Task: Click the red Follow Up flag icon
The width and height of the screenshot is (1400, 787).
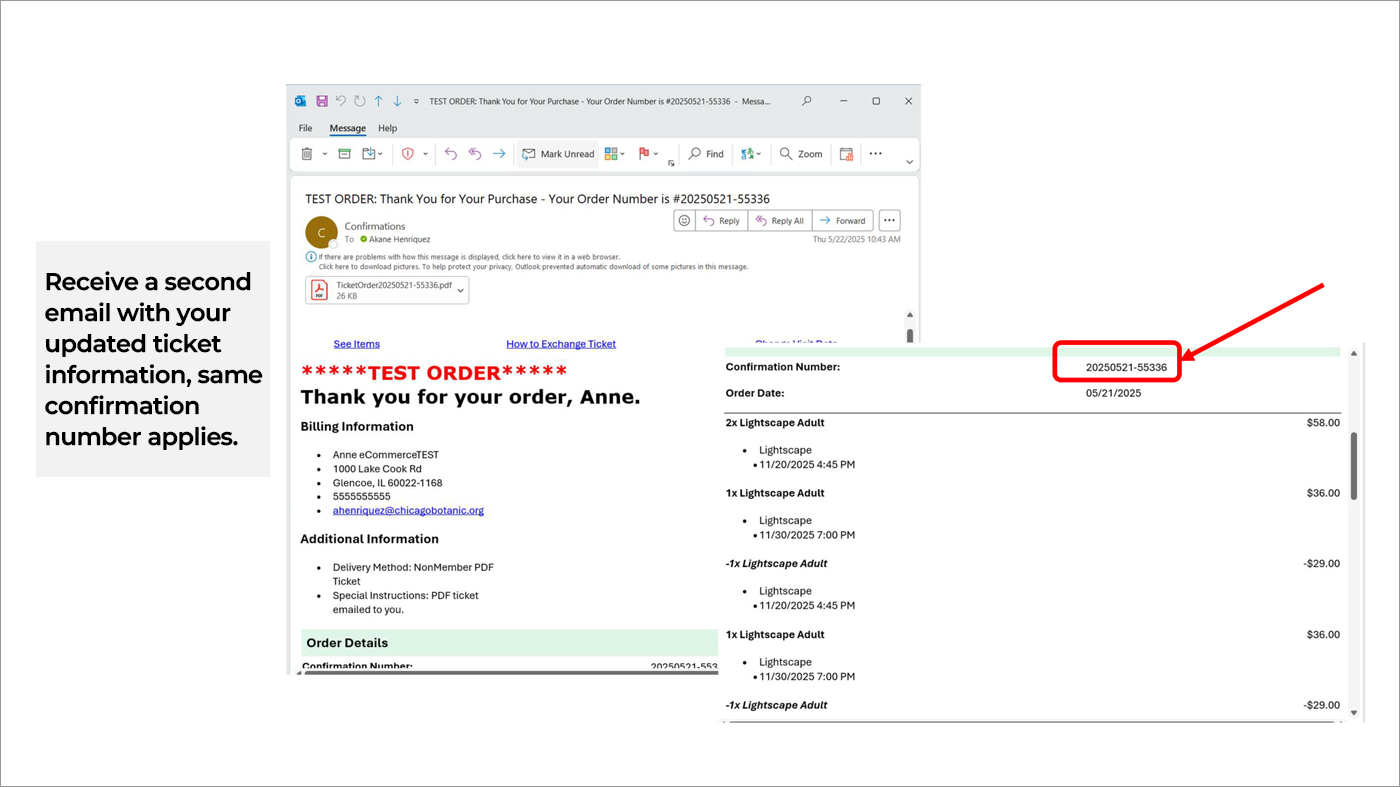Action: (x=644, y=154)
